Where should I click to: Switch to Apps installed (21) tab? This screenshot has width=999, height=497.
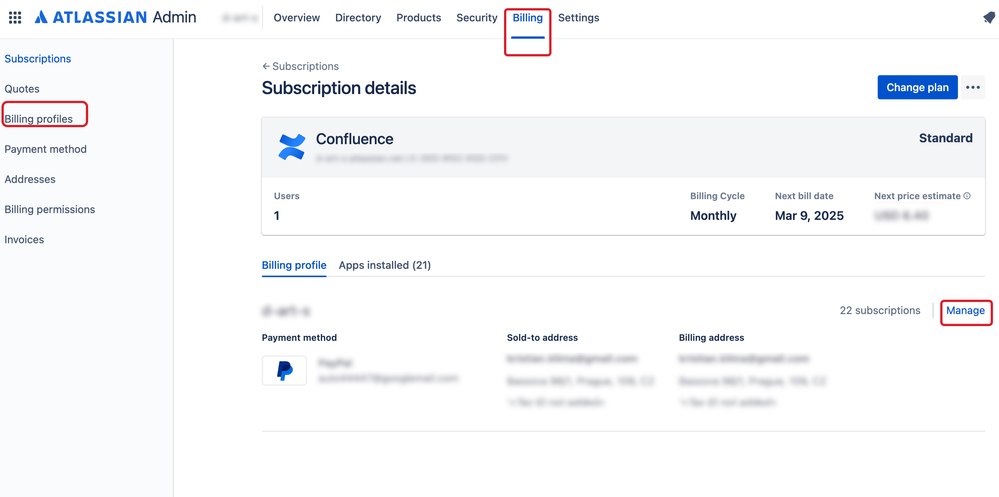(385, 265)
